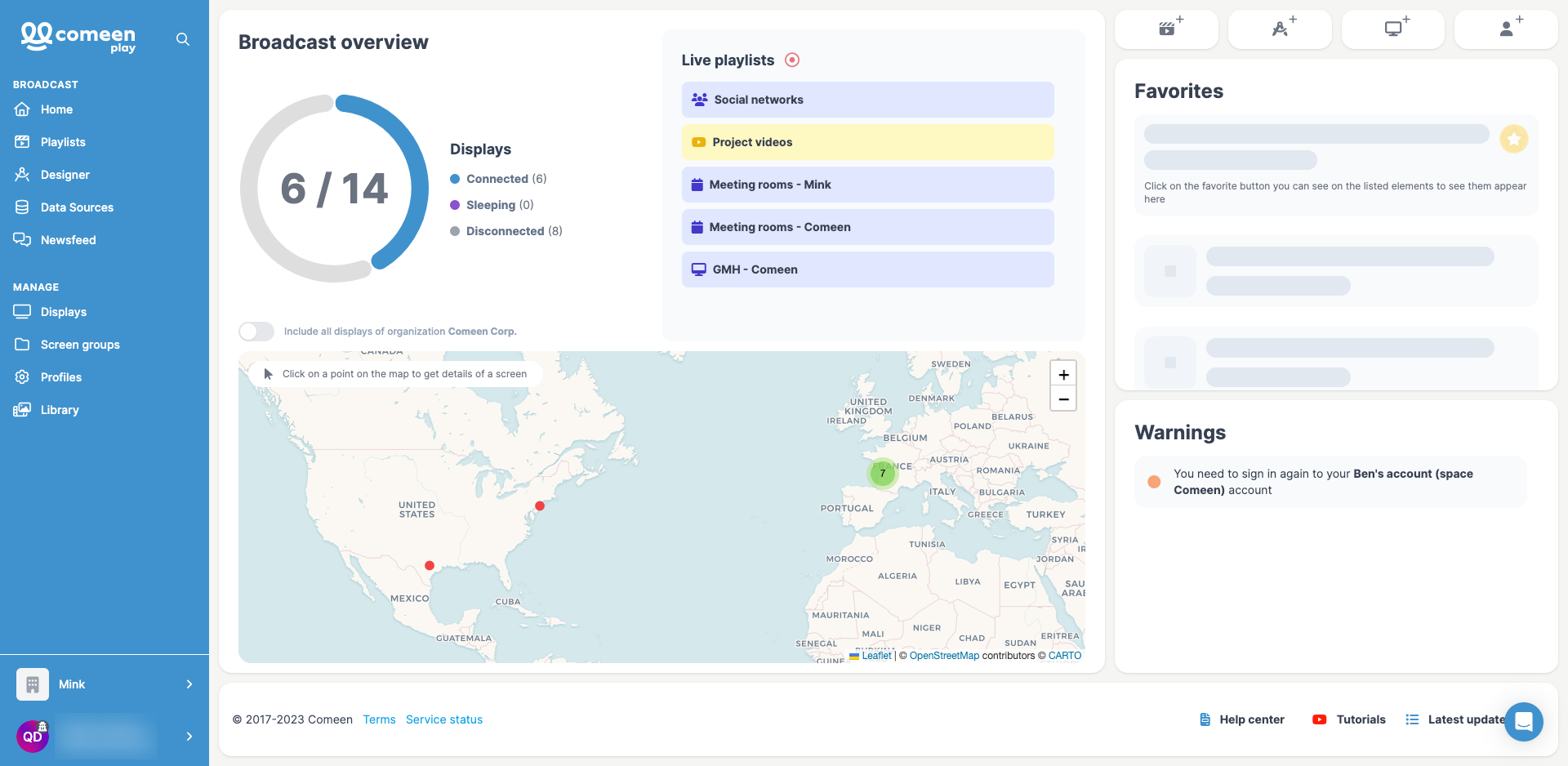The height and width of the screenshot is (766, 1568).
Task: Click the sign in again warning message
Action: point(1330,482)
